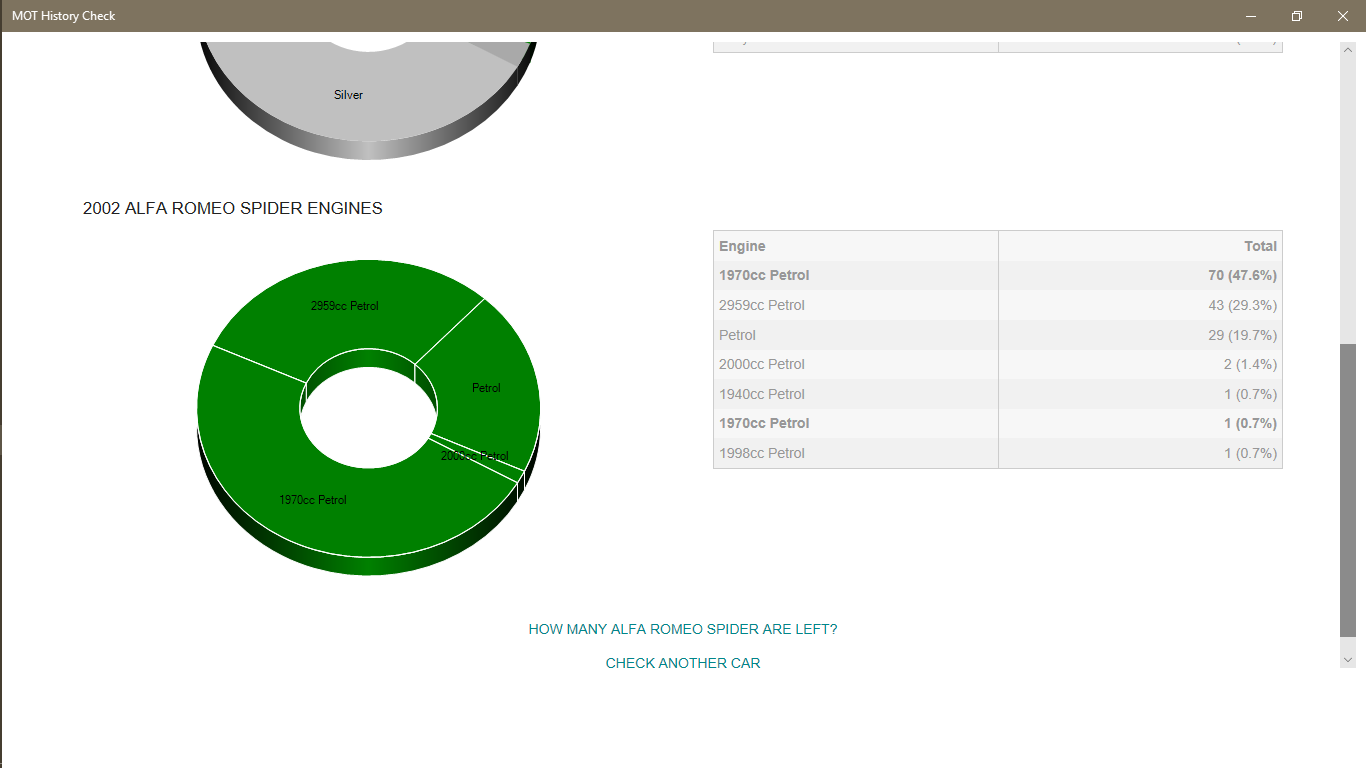This screenshot has height=768, width=1366.
Task: Select the 2959cc Petrol table row label
Action: click(x=762, y=305)
